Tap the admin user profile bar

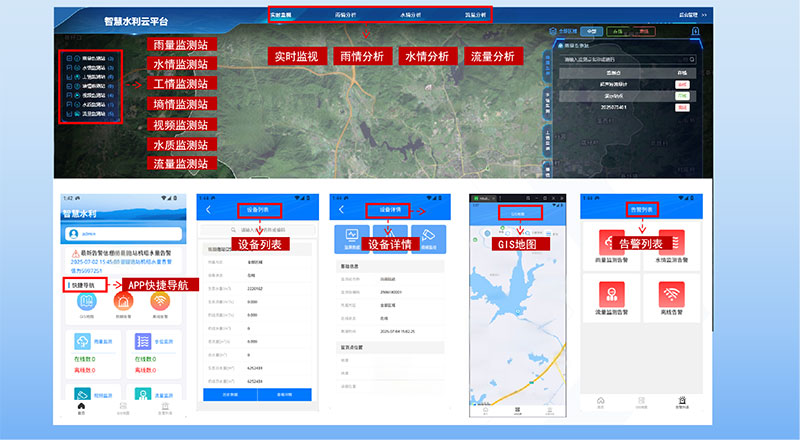[x=120, y=233]
